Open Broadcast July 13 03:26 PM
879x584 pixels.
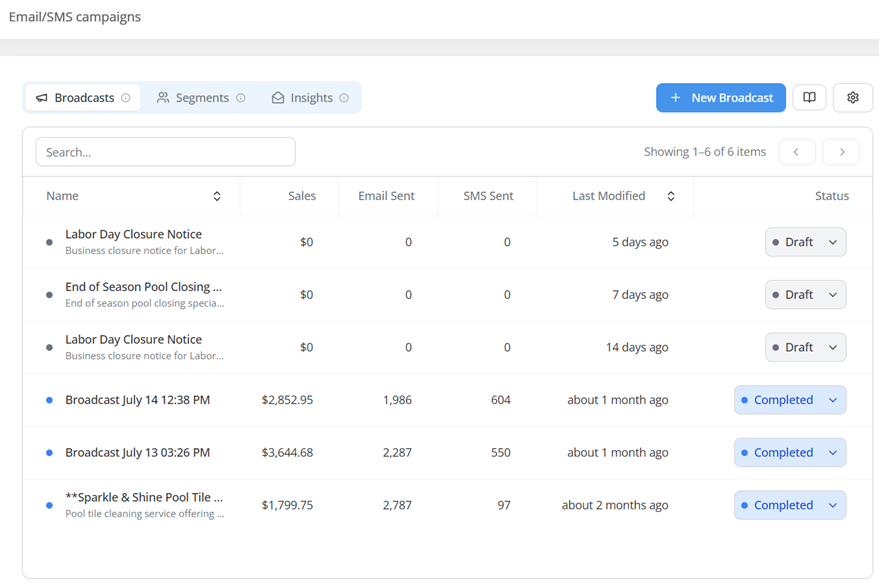[x=137, y=453]
